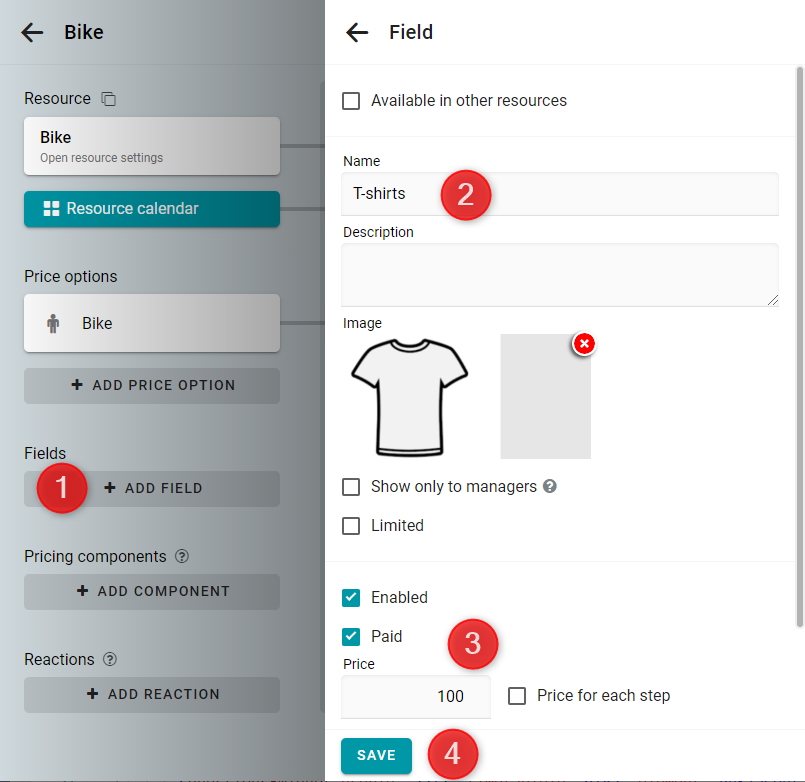Screen dimensions: 805x782
Task: Open the Pricing components help icon
Action: (x=182, y=556)
